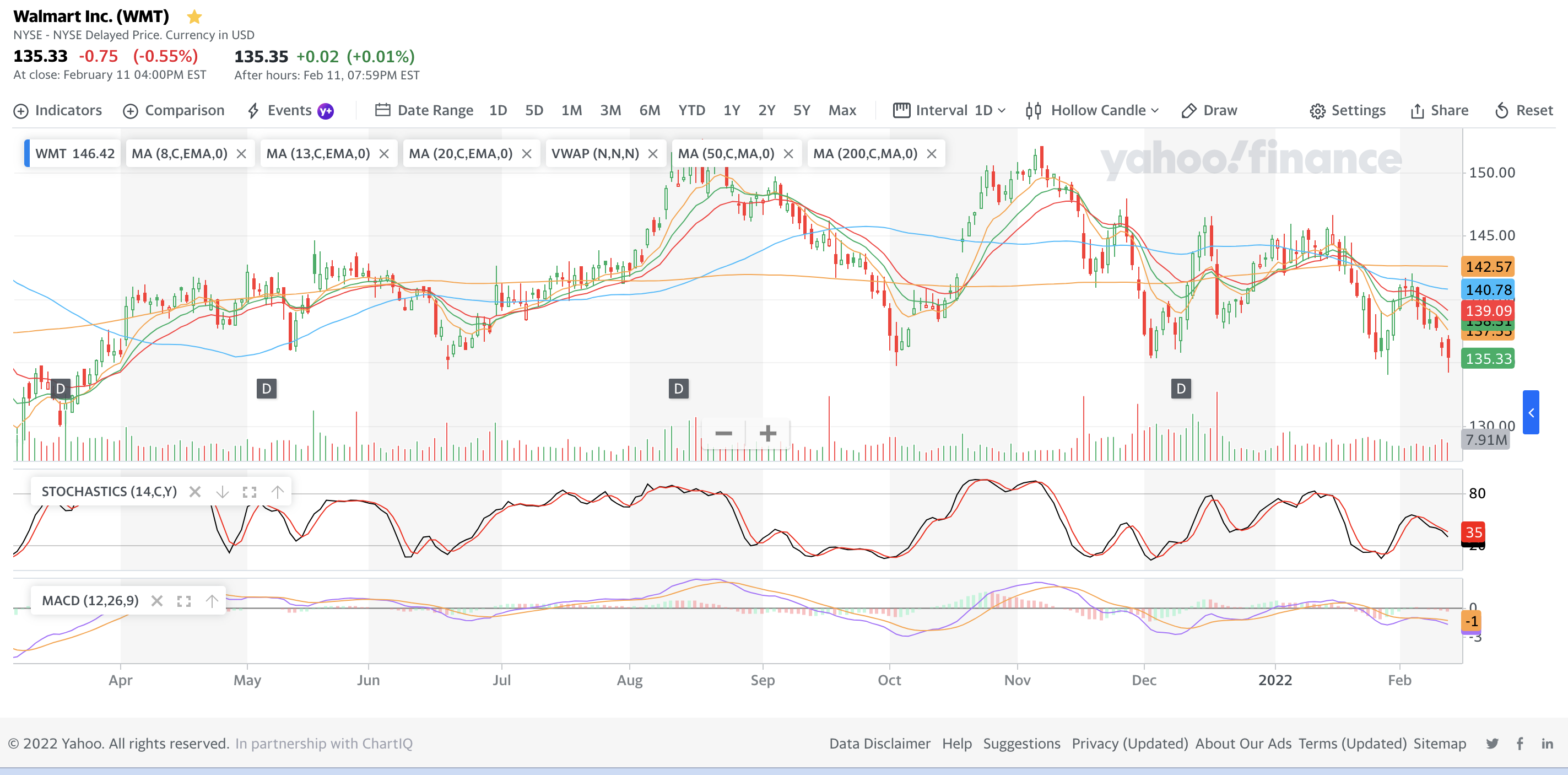Zoom out using the minus button
The height and width of the screenshot is (775, 1568).
coord(724,433)
